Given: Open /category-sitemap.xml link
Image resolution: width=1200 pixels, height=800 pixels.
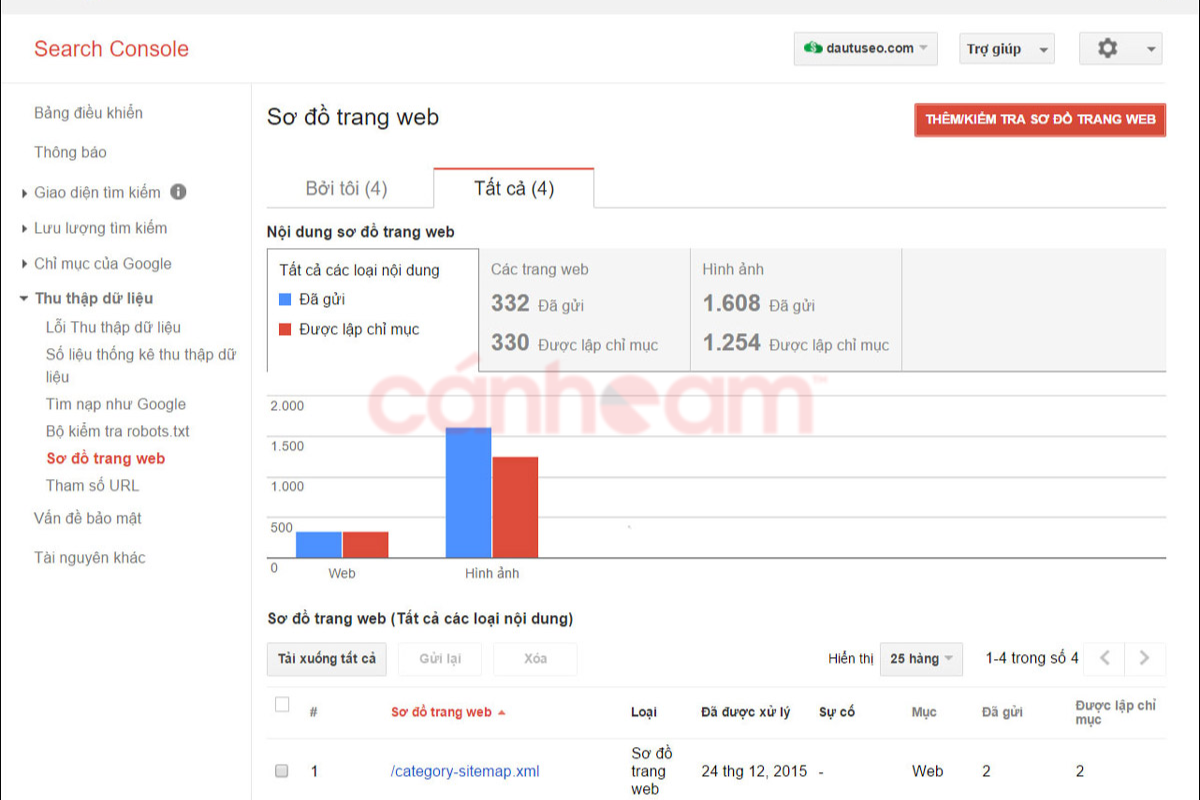Looking at the screenshot, I should (465, 771).
